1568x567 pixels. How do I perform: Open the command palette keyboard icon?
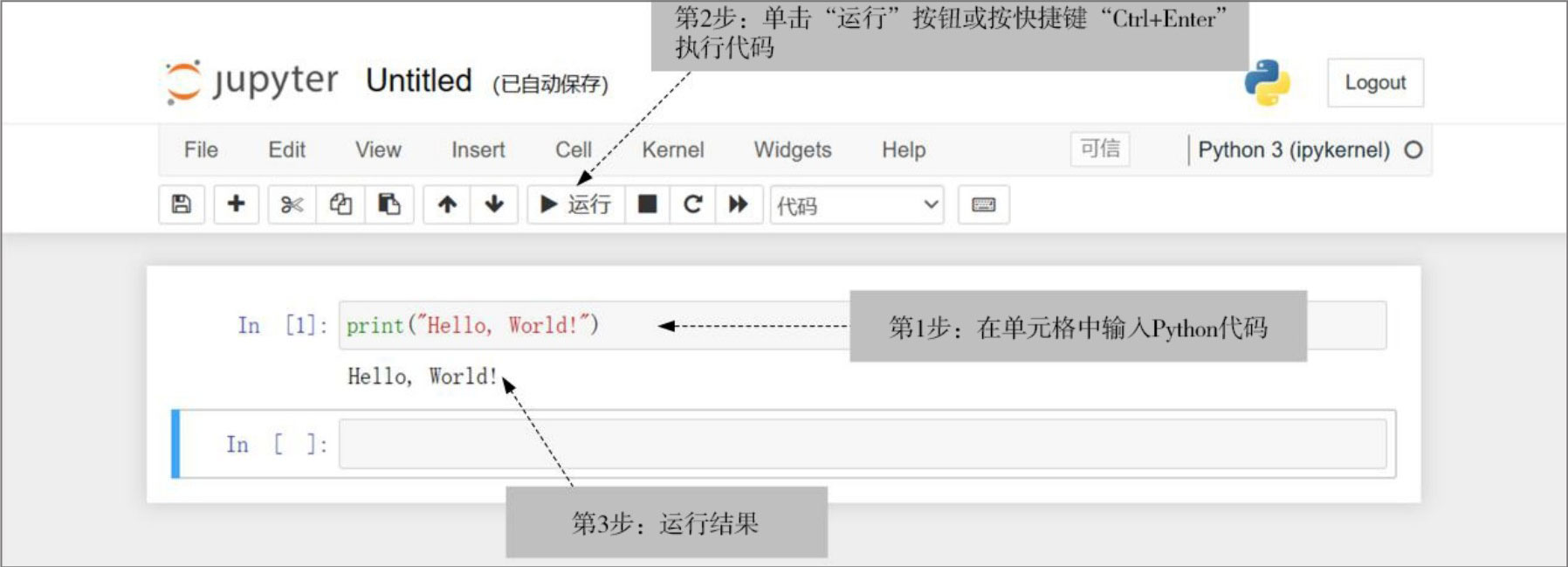coord(984,204)
